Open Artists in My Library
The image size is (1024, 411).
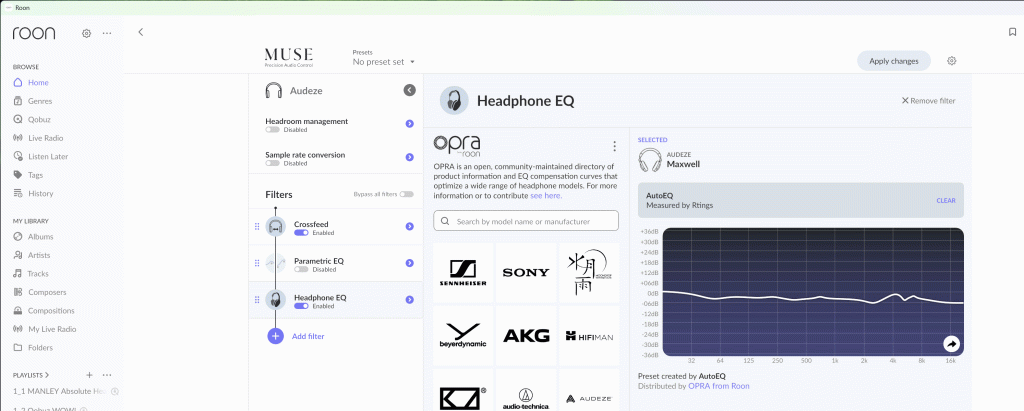coord(39,255)
